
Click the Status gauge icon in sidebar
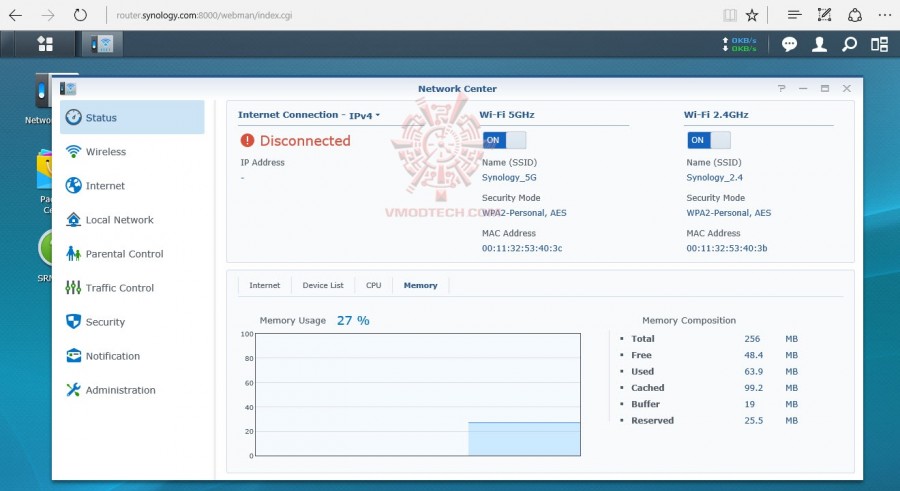pyautogui.click(x=73, y=117)
